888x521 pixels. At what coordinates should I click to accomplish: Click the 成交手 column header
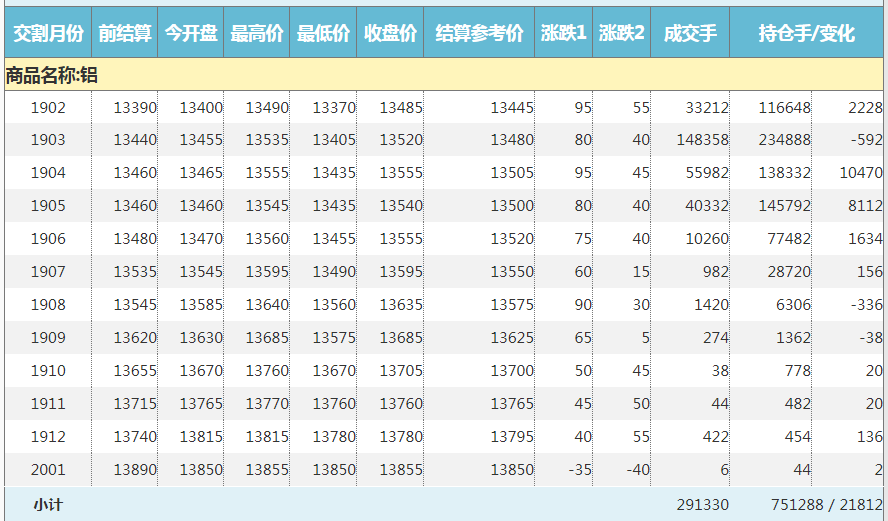pyautogui.click(x=690, y=34)
